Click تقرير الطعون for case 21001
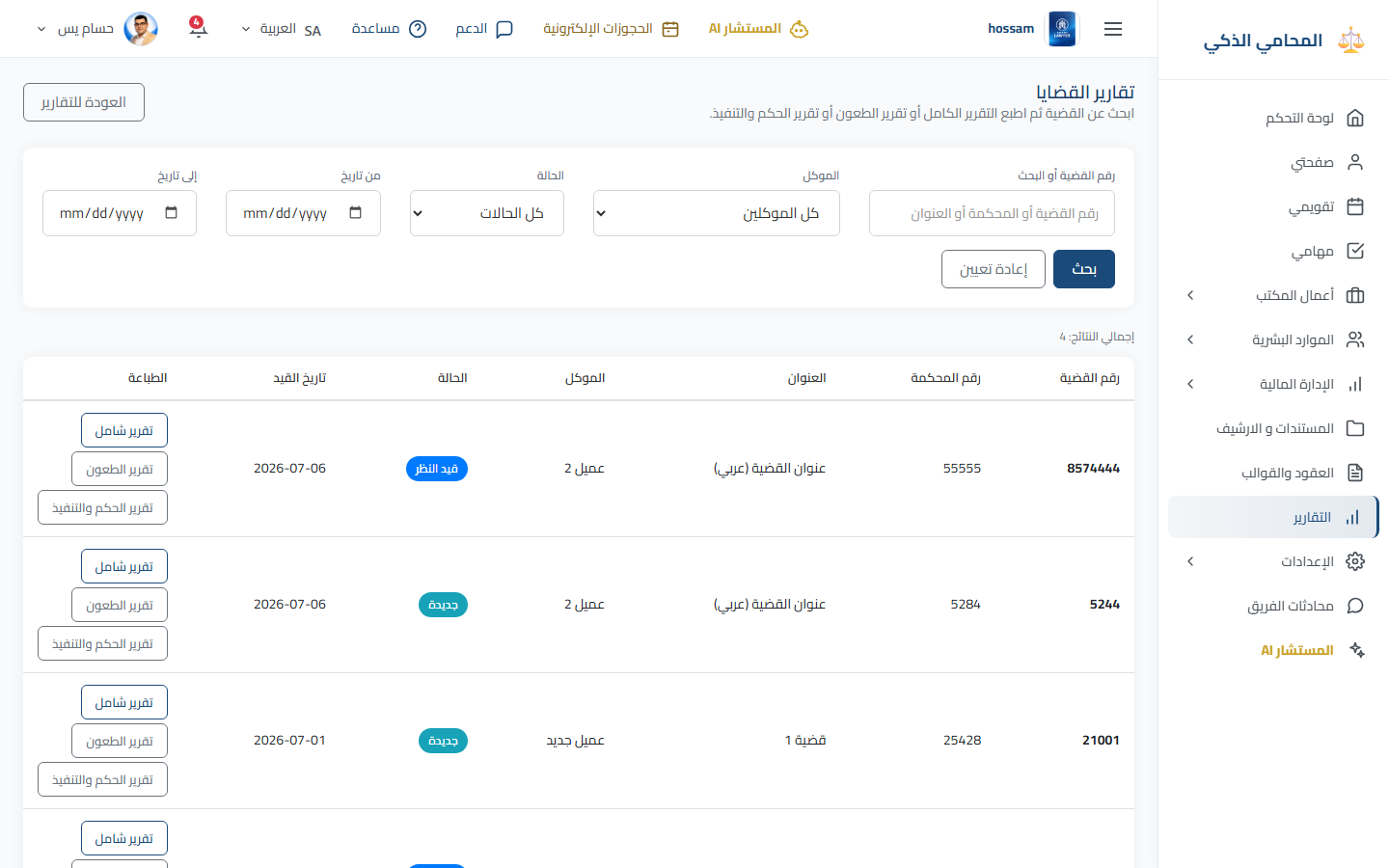 pyautogui.click(x=120, y=741)
